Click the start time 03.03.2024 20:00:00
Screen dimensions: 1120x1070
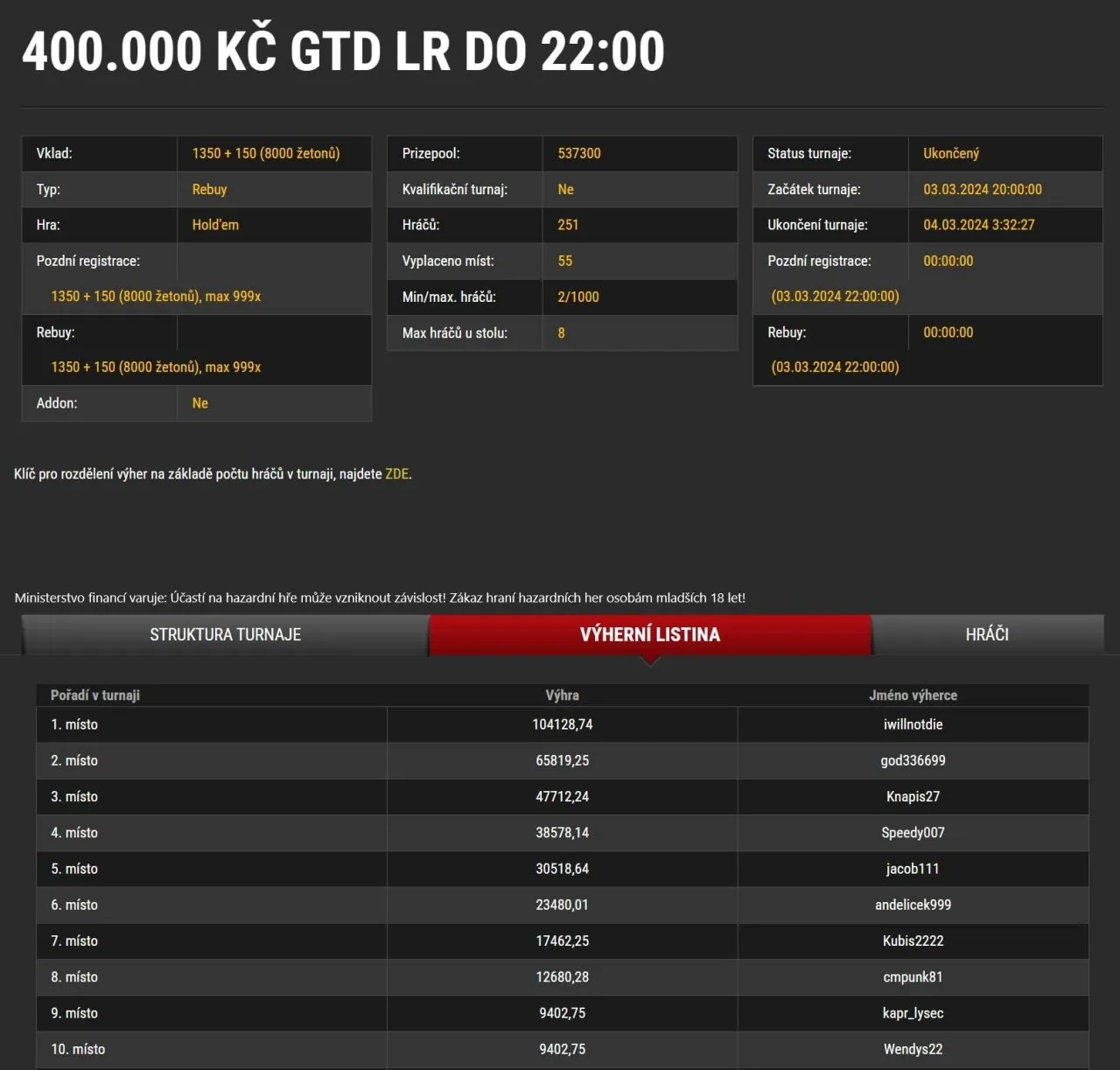coord(983,189)
